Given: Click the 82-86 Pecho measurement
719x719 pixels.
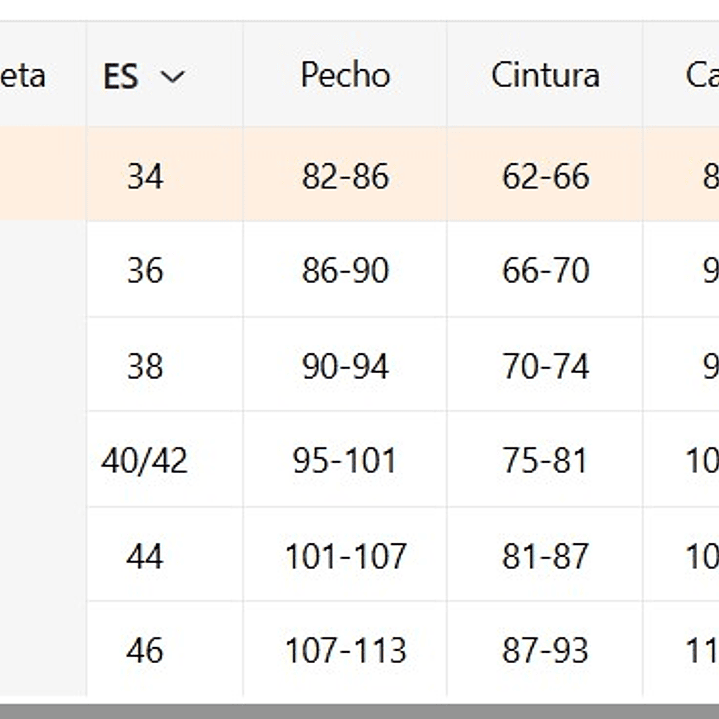Looking at the screenshot, I should (345, 177).
